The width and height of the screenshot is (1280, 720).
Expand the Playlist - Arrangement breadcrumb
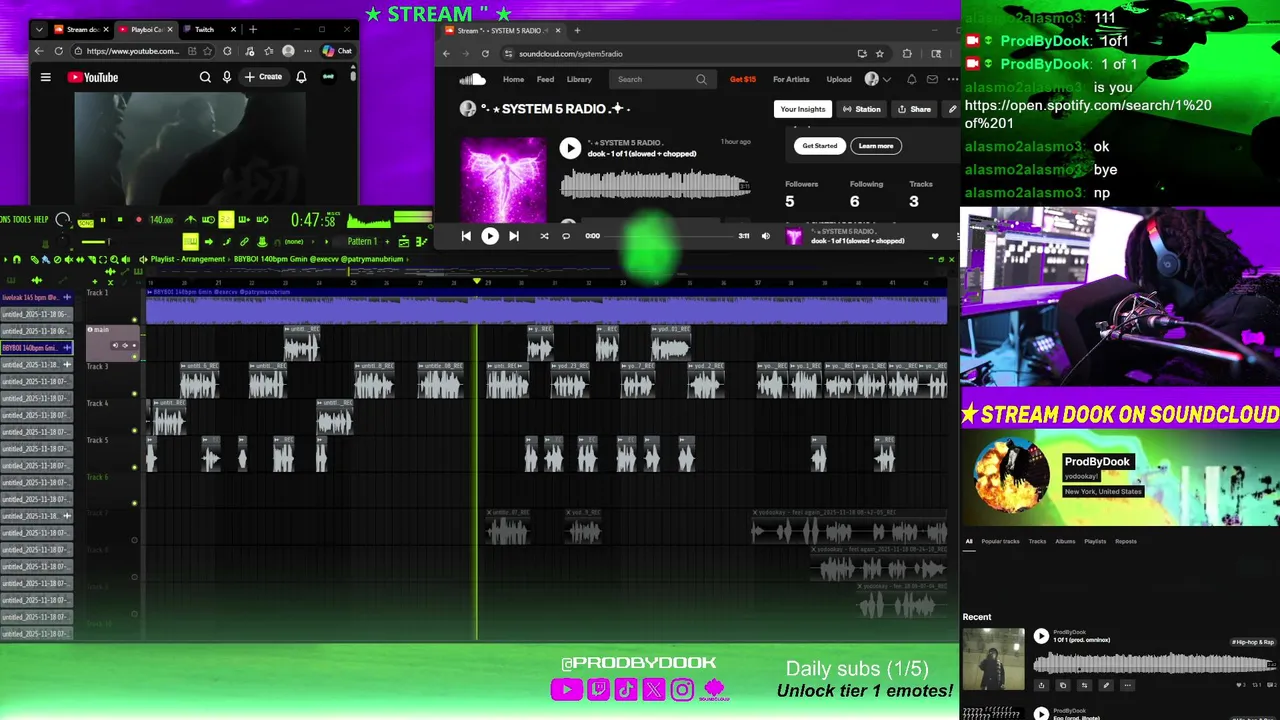tap(187, 260)
